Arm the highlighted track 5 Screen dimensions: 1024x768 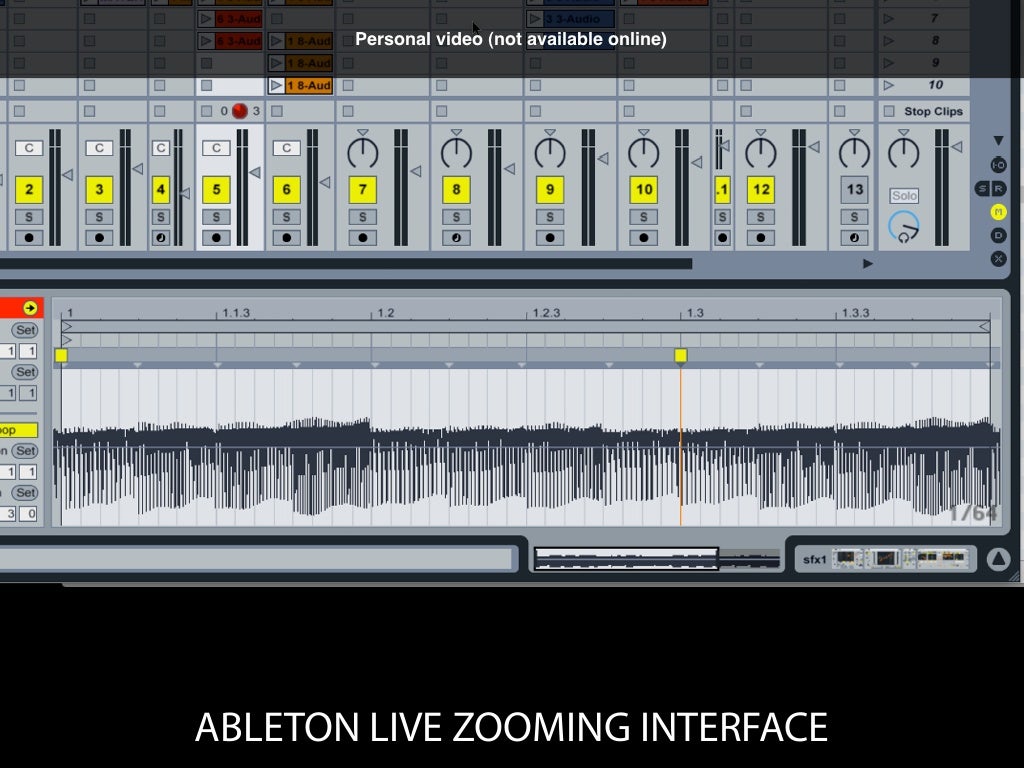216,238
